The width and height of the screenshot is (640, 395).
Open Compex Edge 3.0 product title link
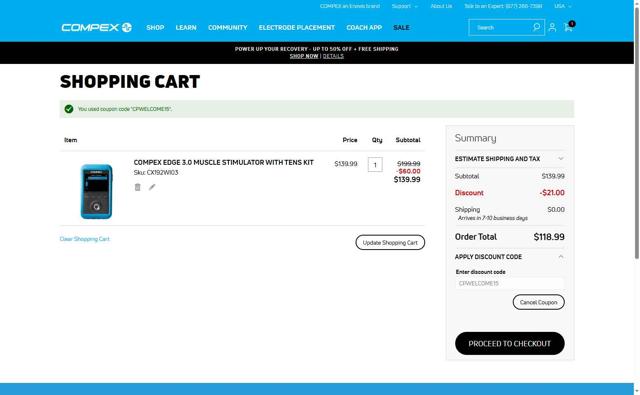(224, 162)
